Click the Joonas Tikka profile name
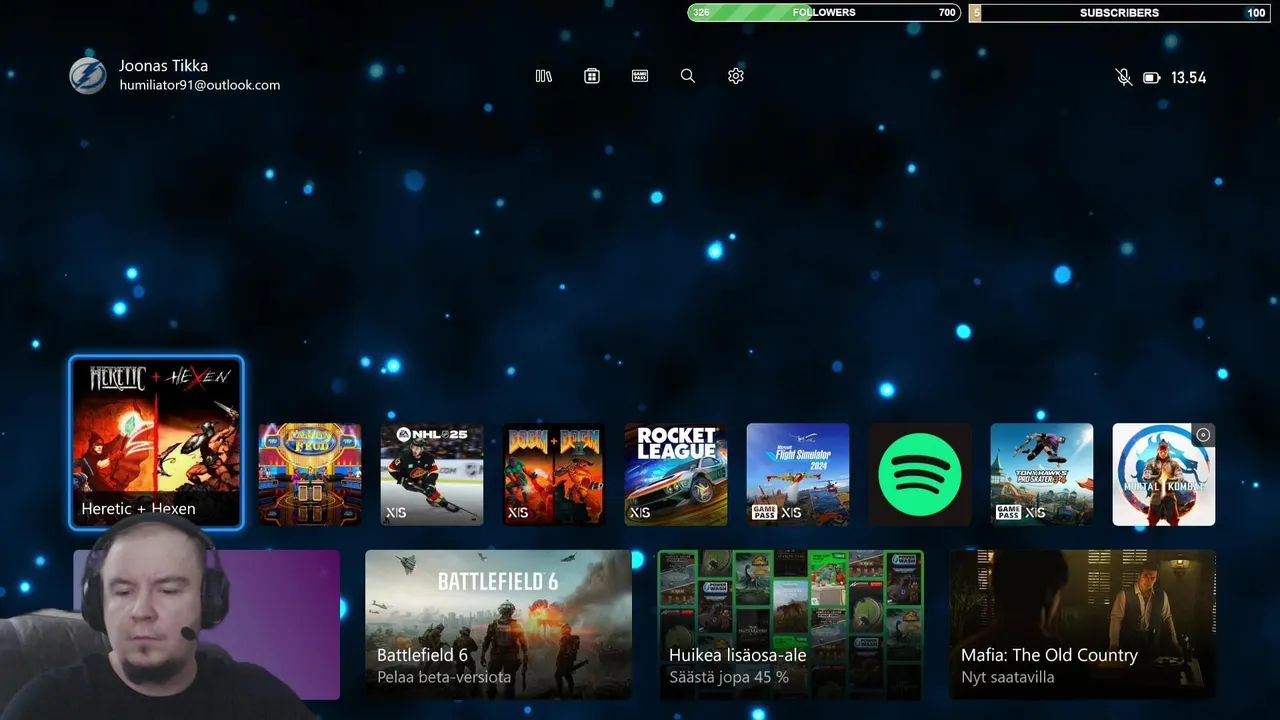The height and width of the screenshot is (720, 1280). click(164, 66)
